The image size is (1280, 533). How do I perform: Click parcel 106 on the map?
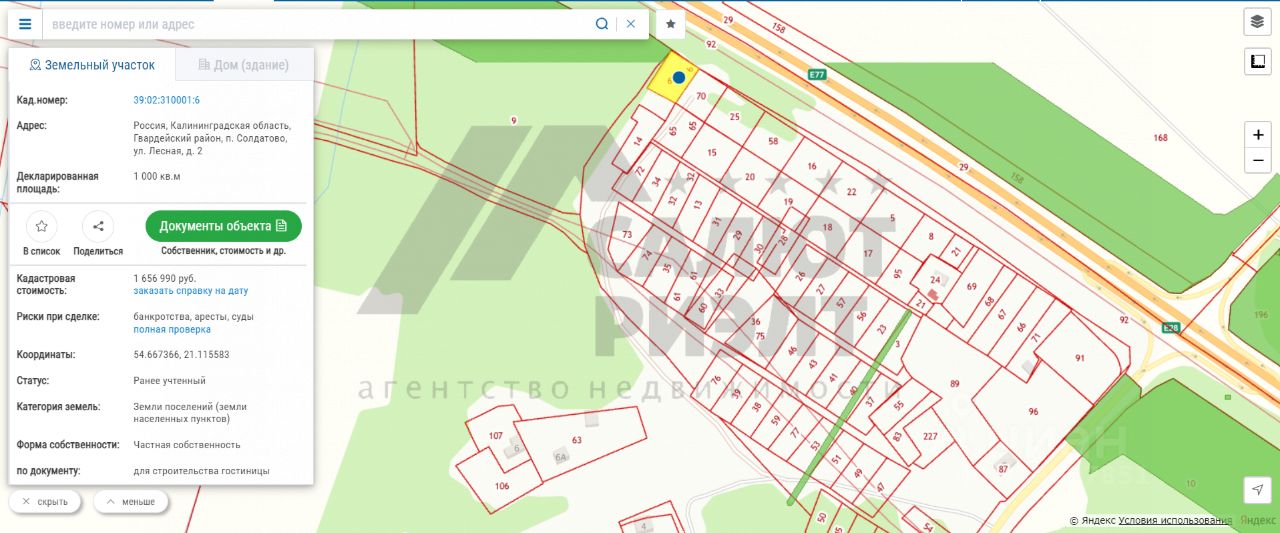(x=502, y=486)
